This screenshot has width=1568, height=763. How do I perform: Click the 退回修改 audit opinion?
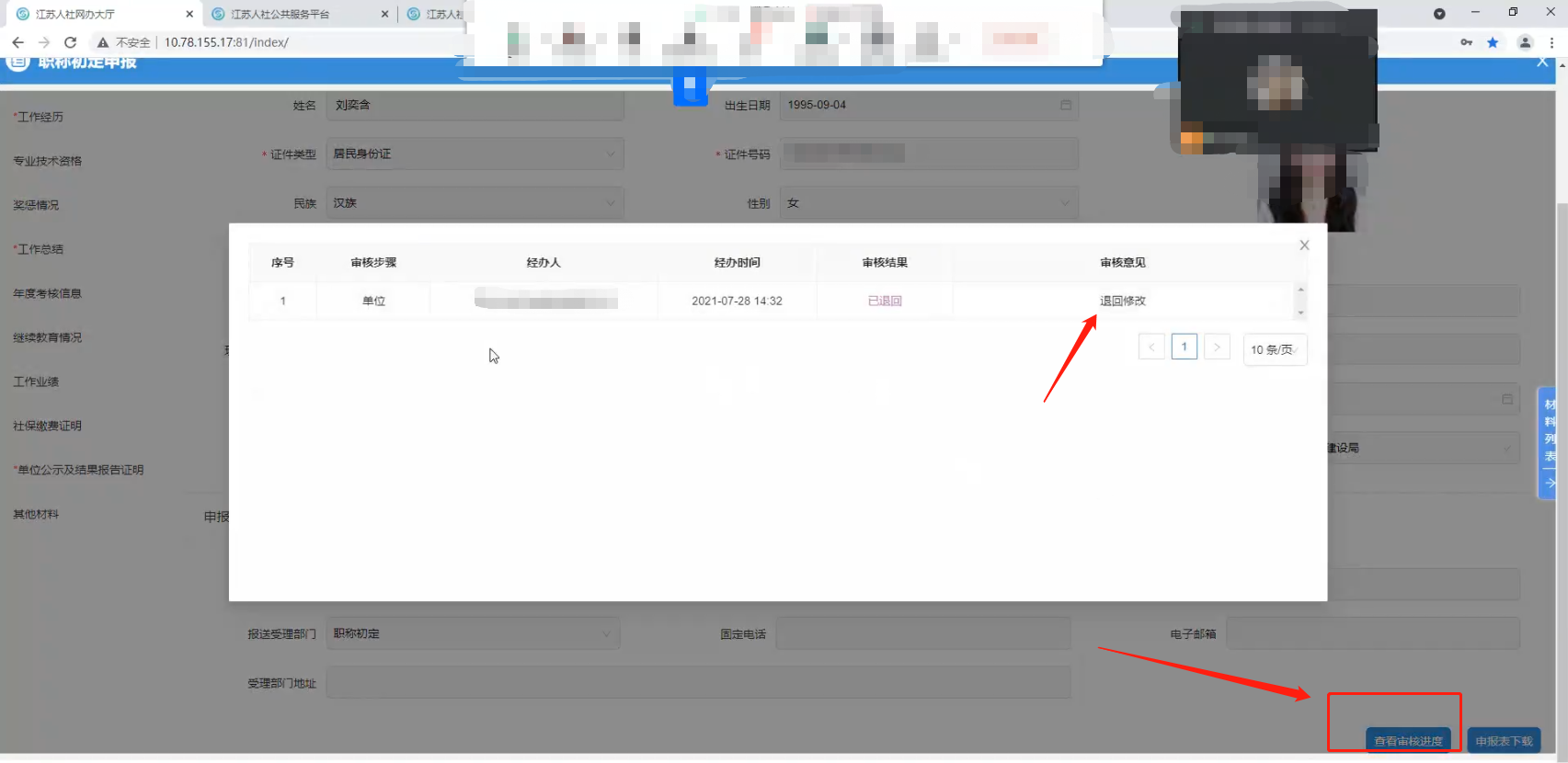(x=1123, y=301)
